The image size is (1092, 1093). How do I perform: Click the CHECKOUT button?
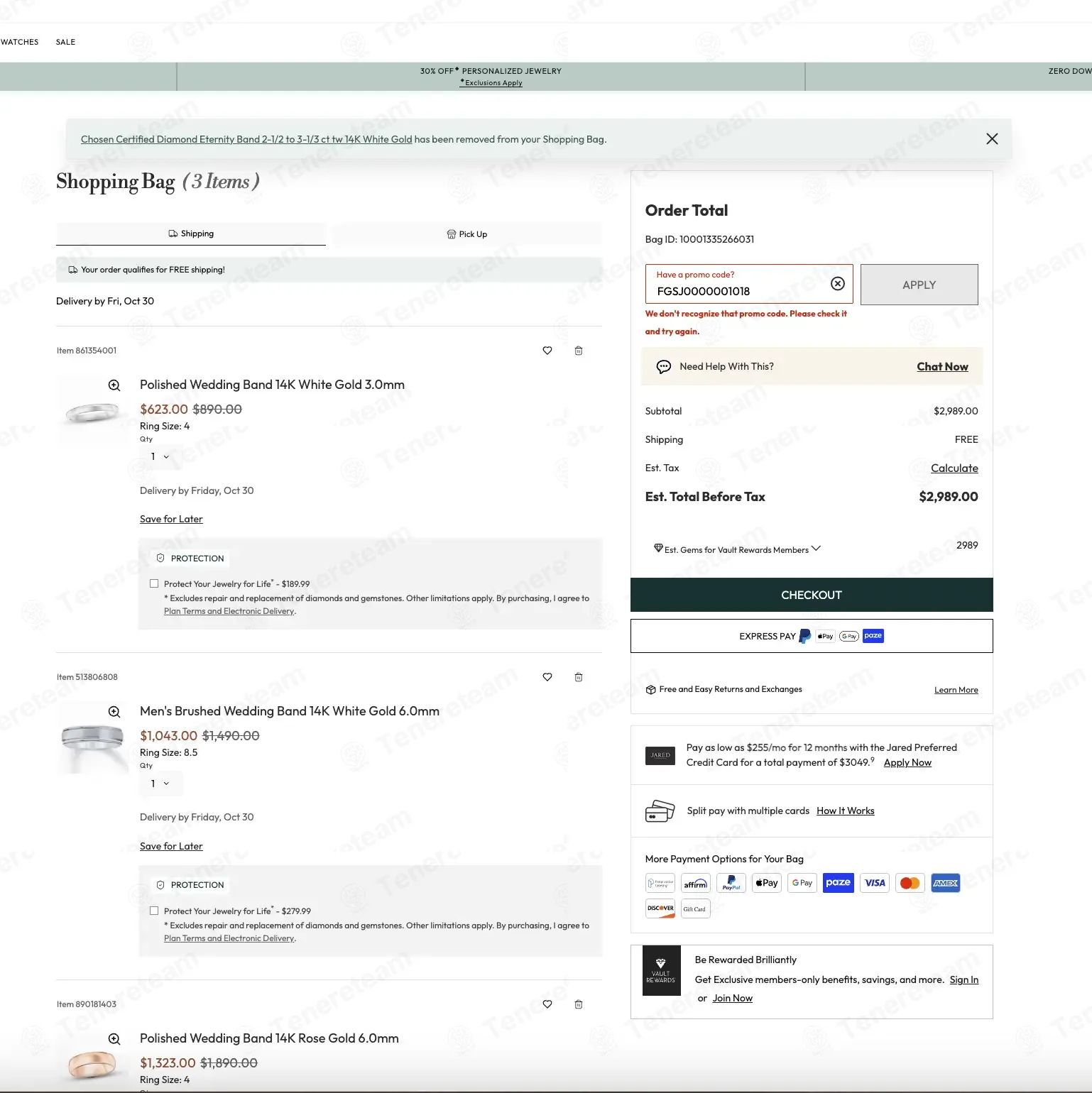812,595
